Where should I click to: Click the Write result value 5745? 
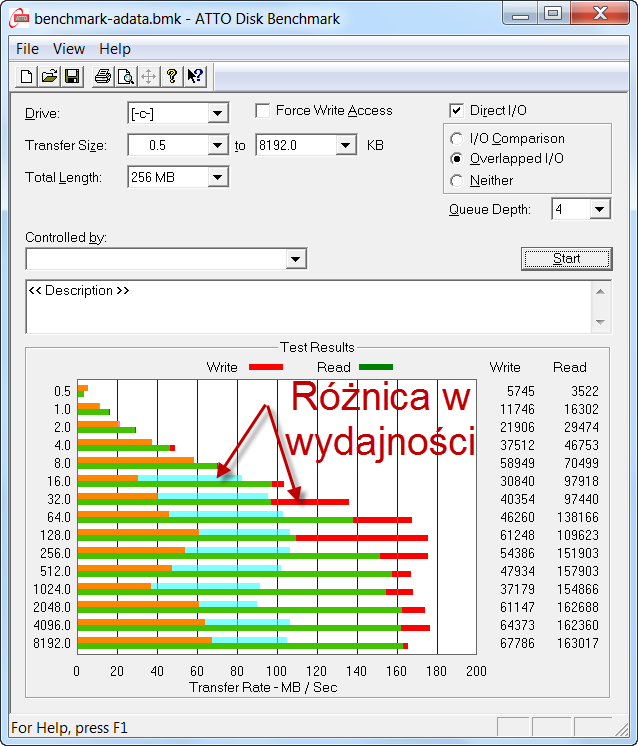pyautogui.click(x=520, y=392)
